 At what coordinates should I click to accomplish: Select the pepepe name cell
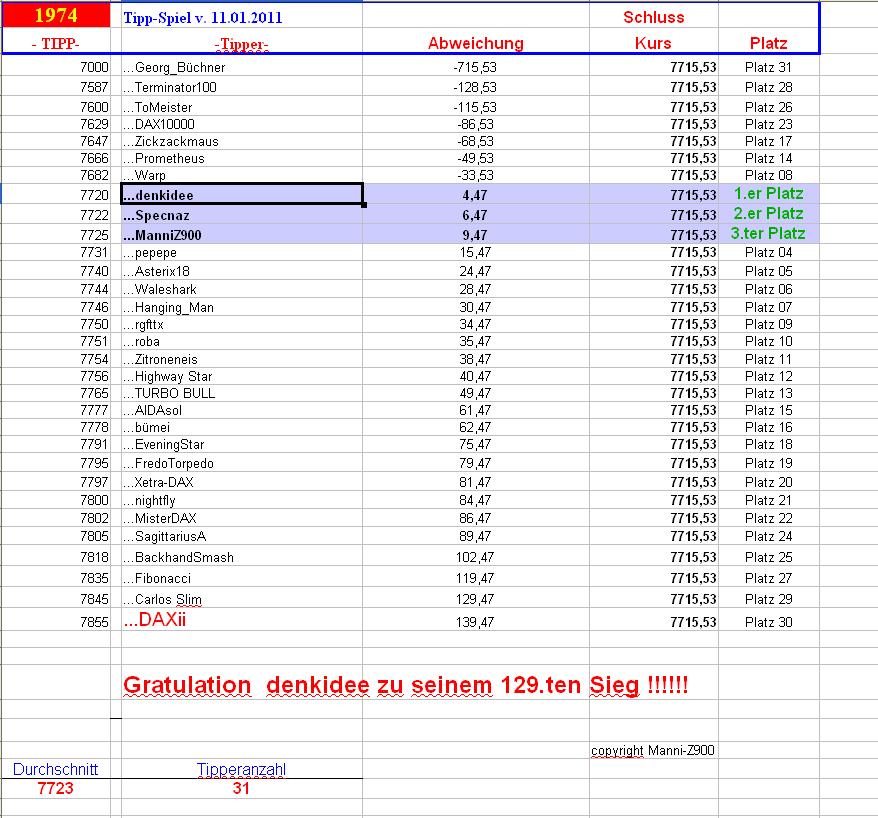(x=242, y=253)
